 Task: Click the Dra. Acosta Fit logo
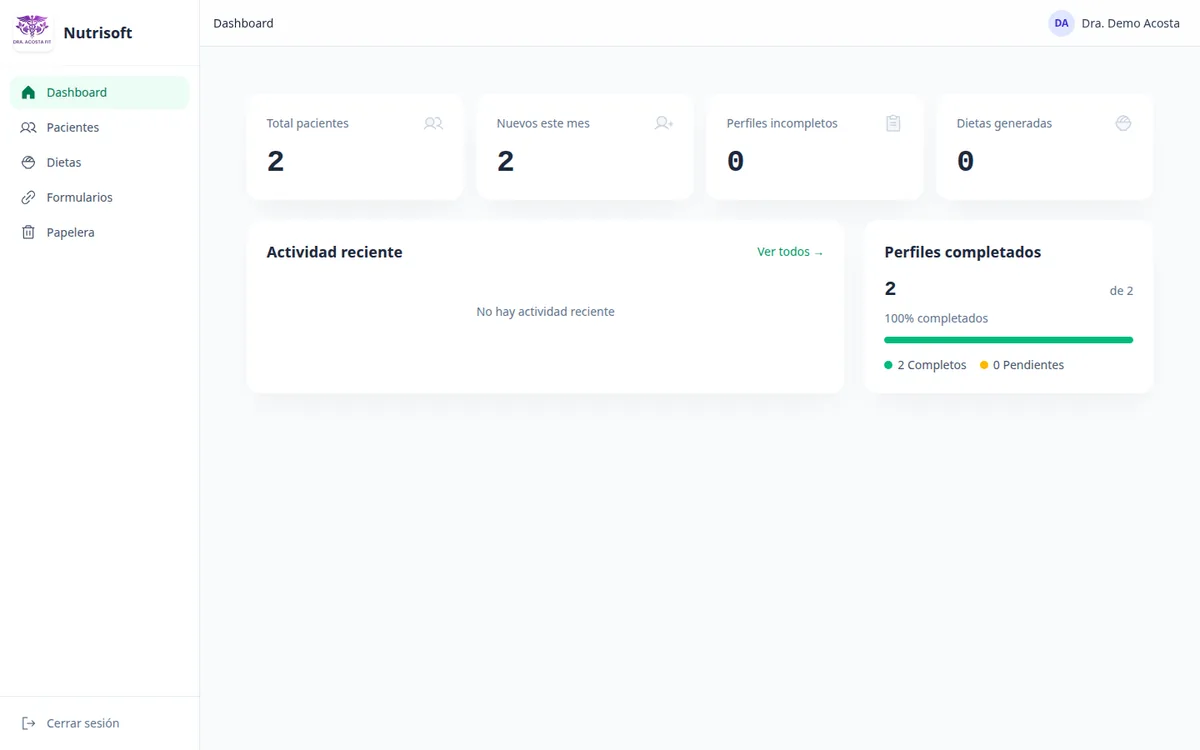pos(32,31)
